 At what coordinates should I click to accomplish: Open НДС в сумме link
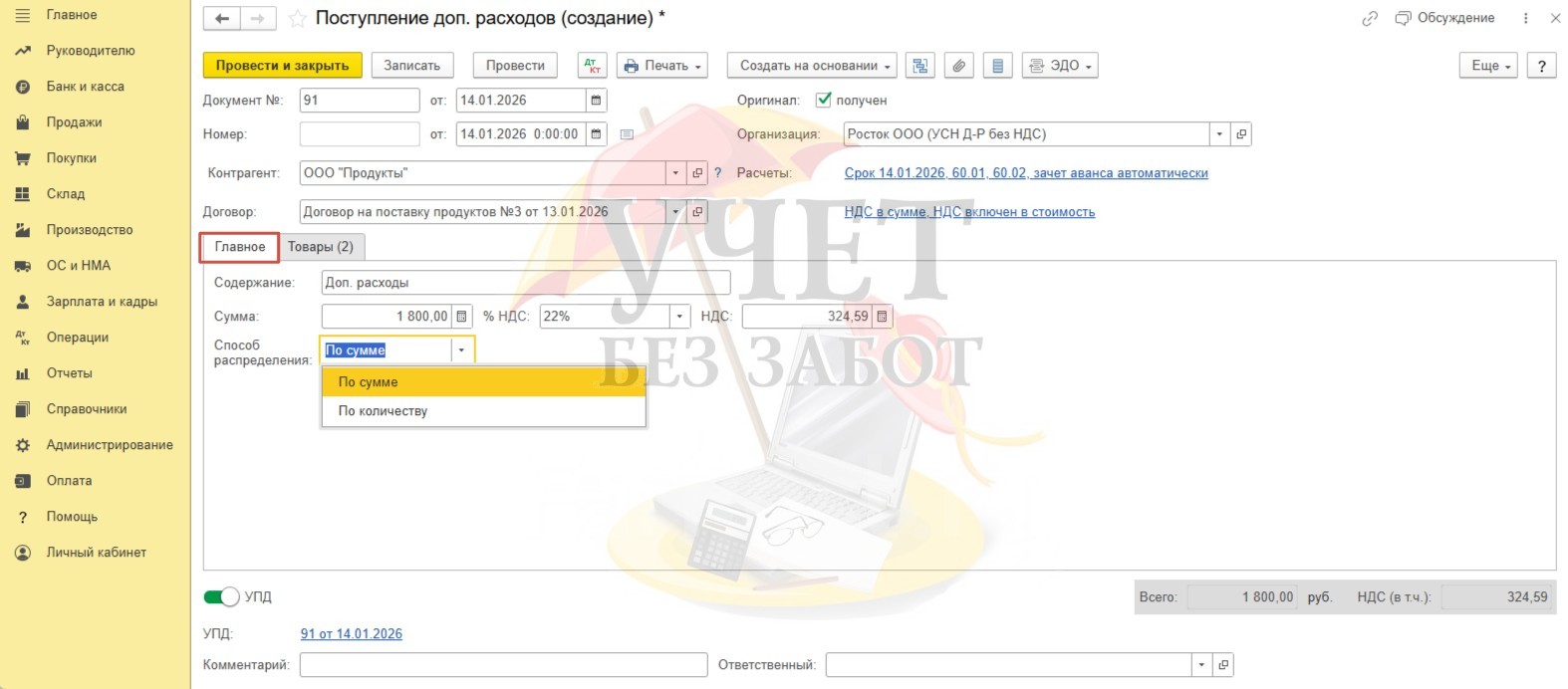pos(969,212)
